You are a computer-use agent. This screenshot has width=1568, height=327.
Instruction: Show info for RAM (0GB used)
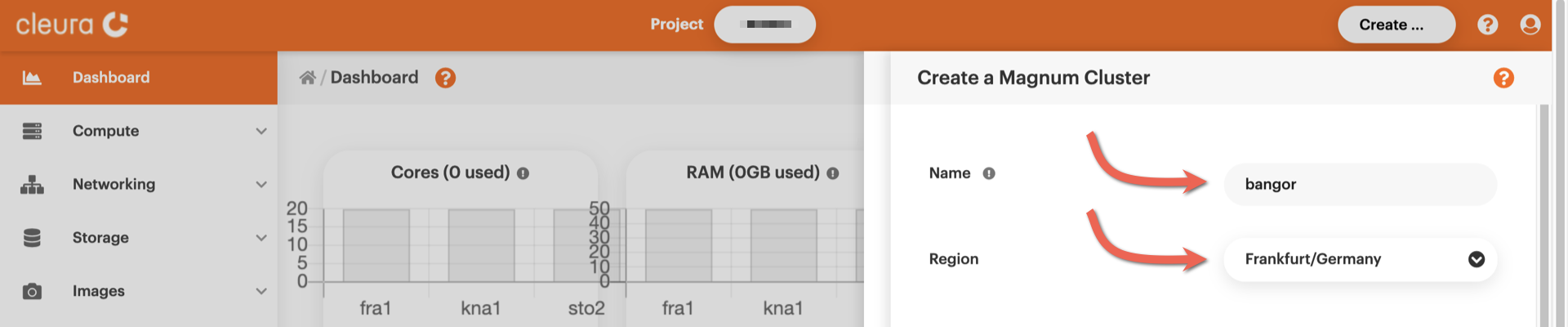tap(832, 173)
